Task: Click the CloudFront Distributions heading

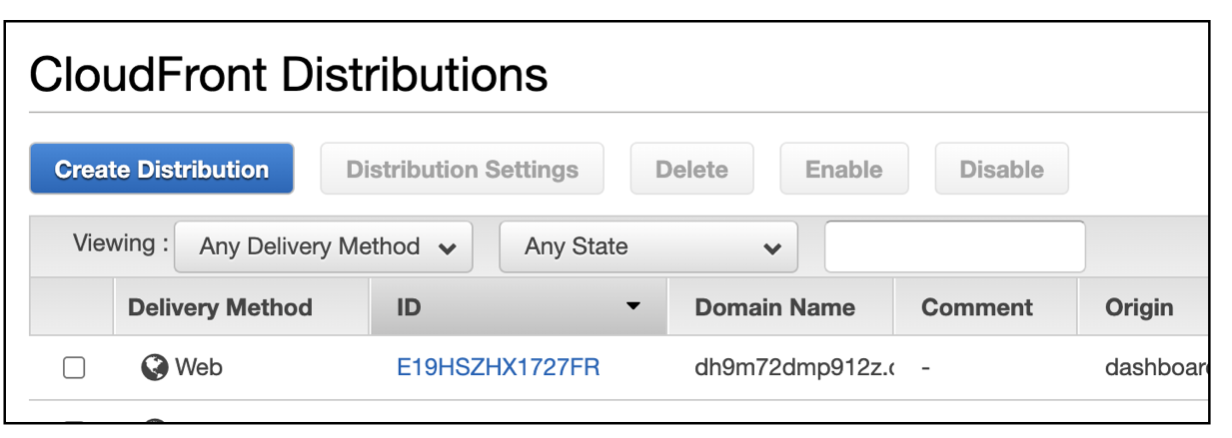Action: (x=289, y=75)
